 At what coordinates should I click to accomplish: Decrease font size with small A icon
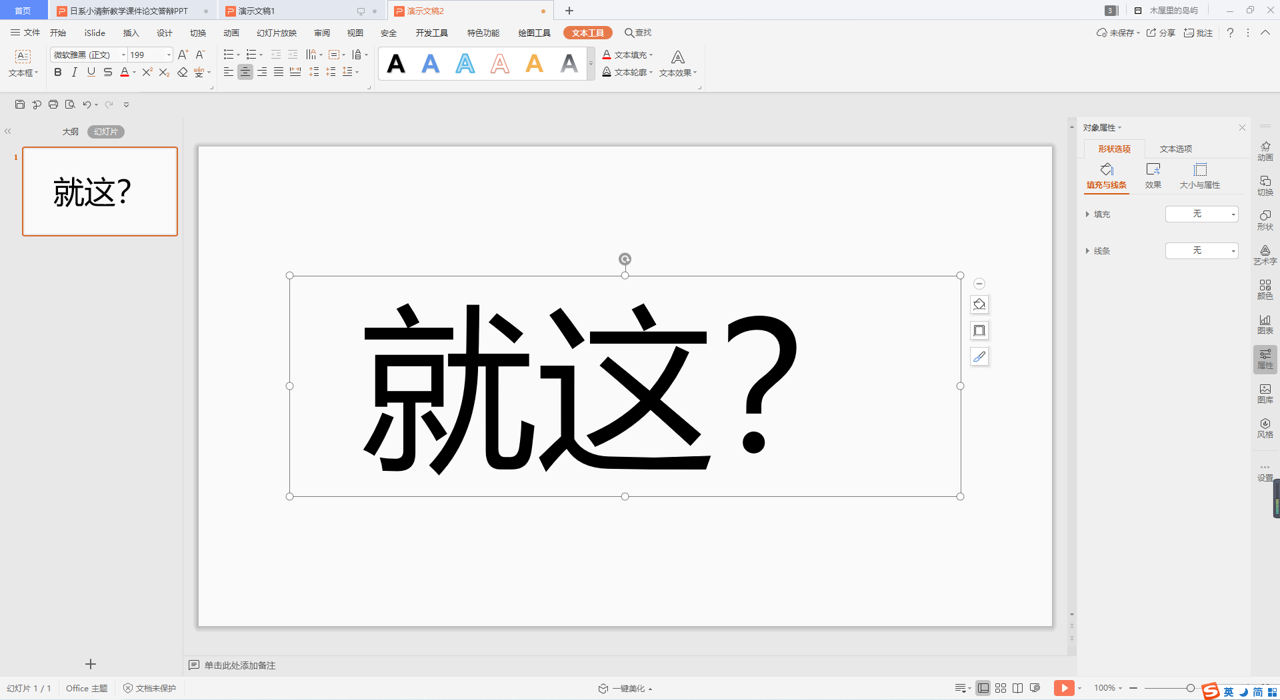tap(200, 55)
